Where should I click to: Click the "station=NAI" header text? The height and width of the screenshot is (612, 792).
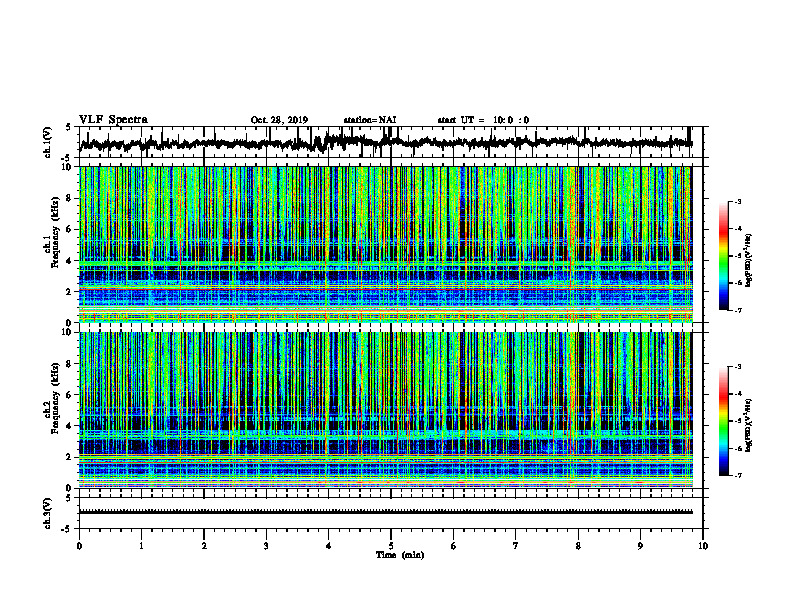370,120
